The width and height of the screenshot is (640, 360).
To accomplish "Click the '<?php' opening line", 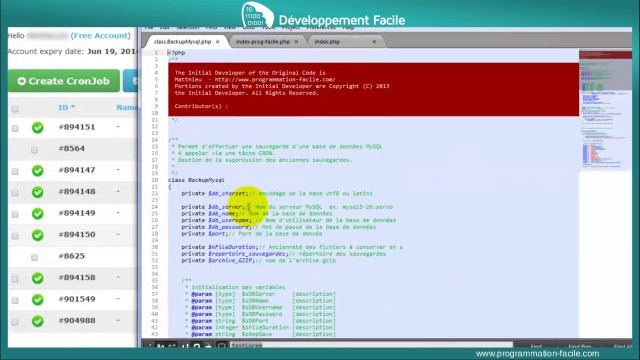I will (177, 53).
